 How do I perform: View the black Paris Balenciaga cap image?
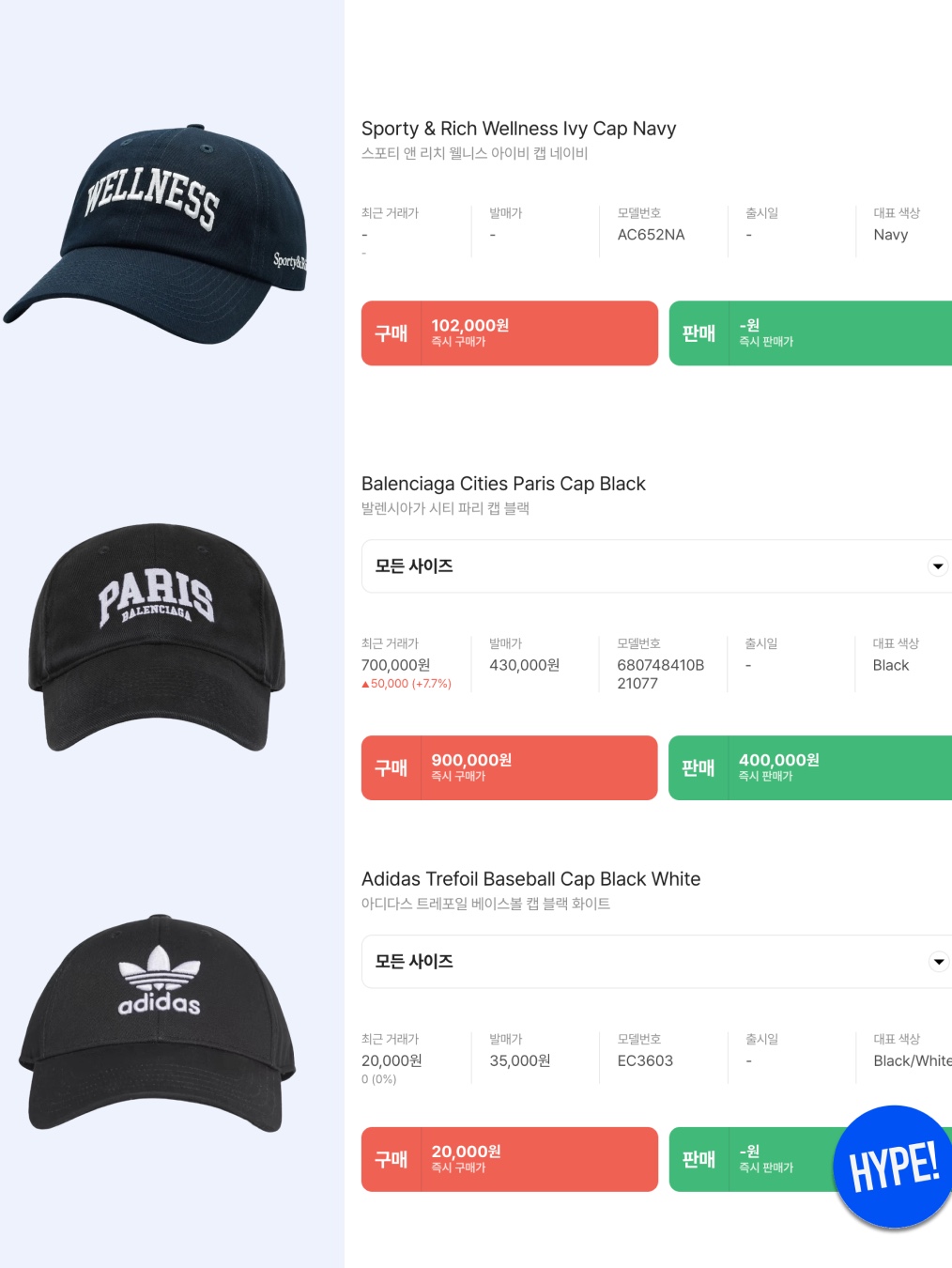click(157, 637)
